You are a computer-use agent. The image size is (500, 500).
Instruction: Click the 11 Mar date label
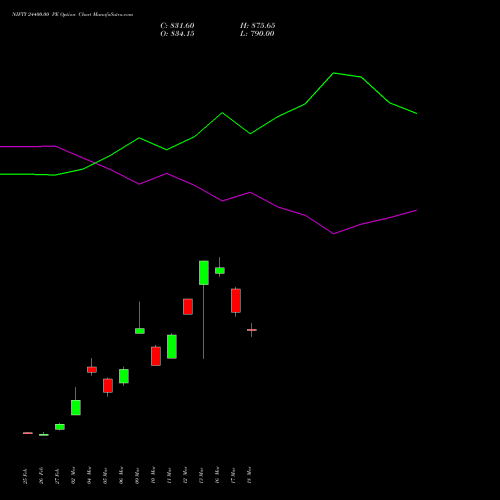click(170, 475)
